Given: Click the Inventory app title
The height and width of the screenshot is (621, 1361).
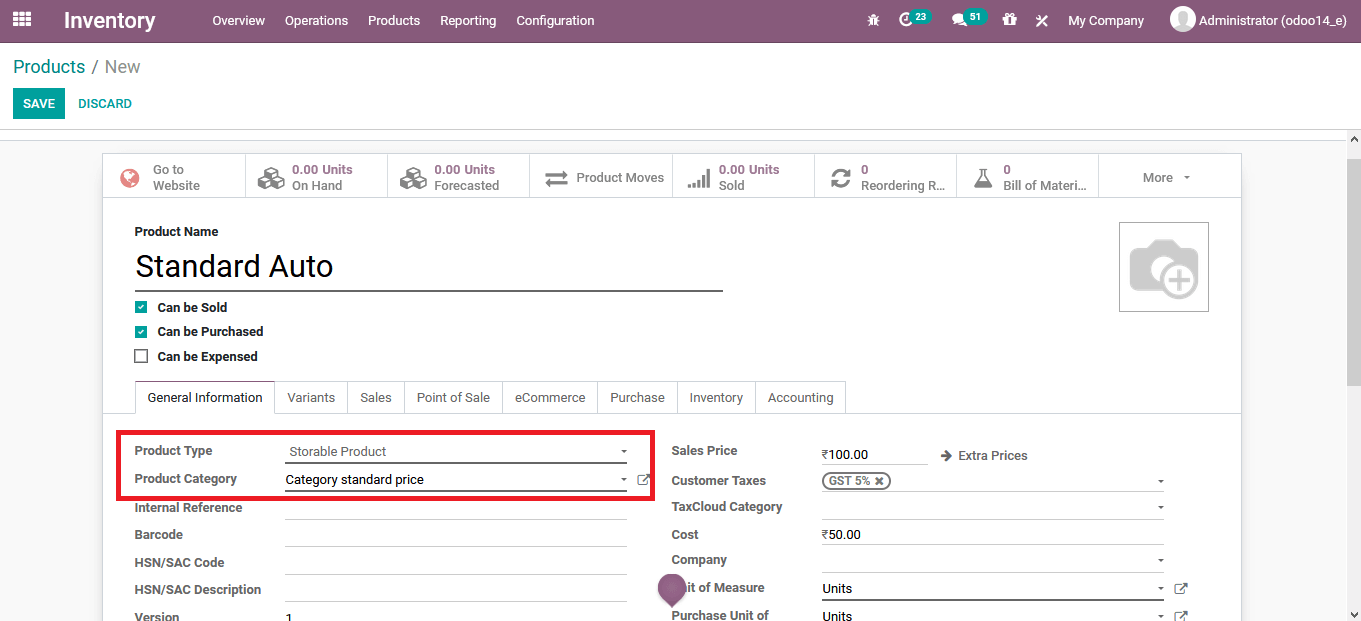Looking at the screenshot, I should (x=110, y=20).
